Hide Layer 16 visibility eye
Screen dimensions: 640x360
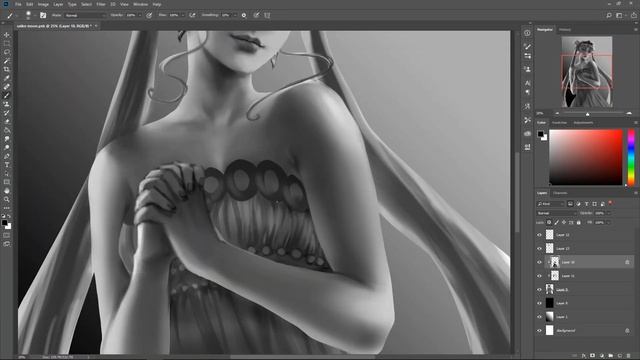[x=539, y=262]
